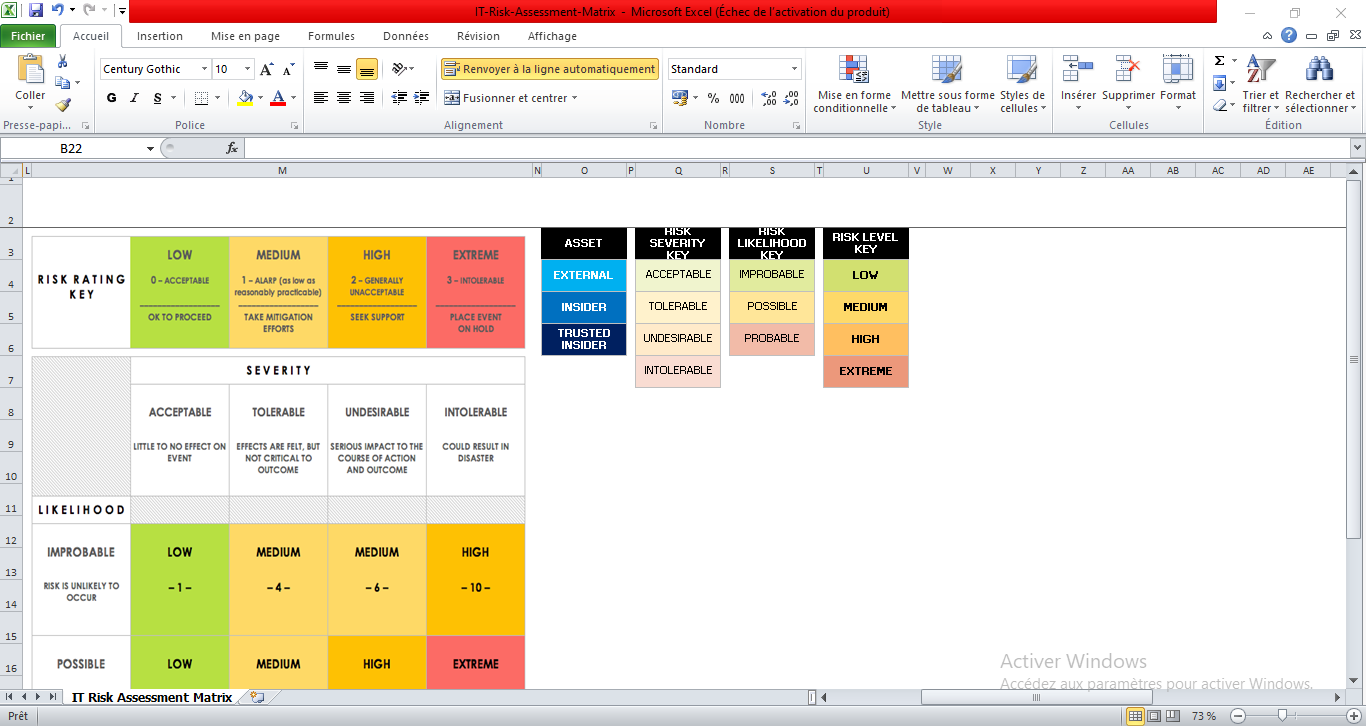
Task: Select IT Risk Assessment Matrix sheet tab
Action: click(x=151, y=697)
